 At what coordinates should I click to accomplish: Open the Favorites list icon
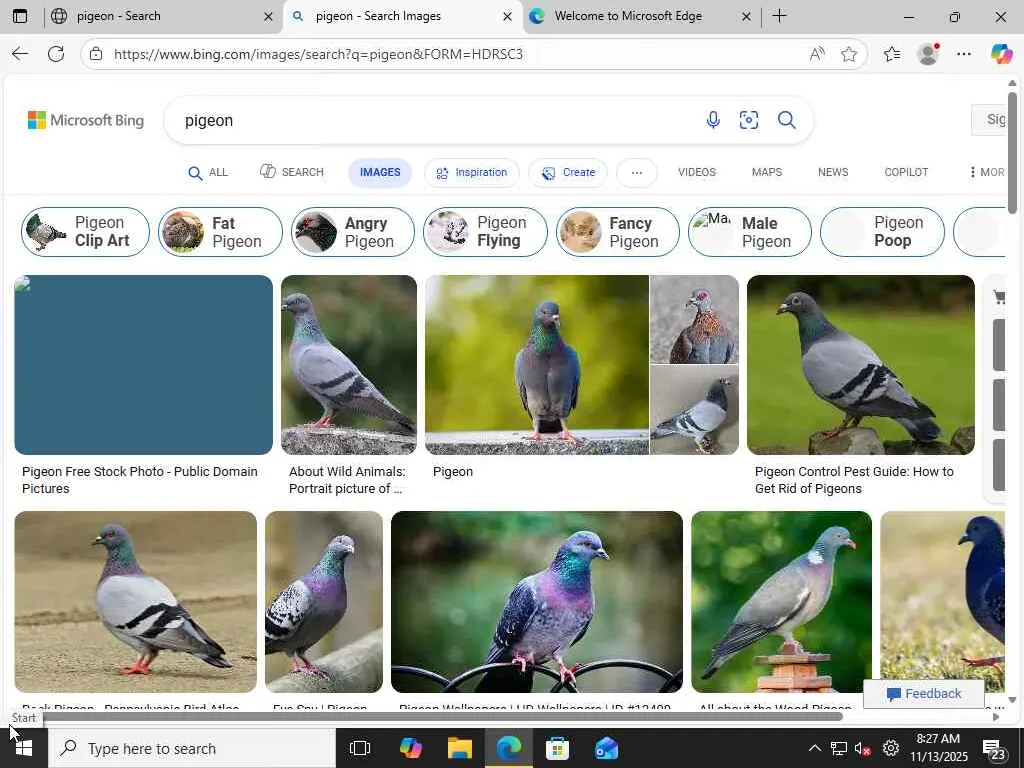click(892, 54)
